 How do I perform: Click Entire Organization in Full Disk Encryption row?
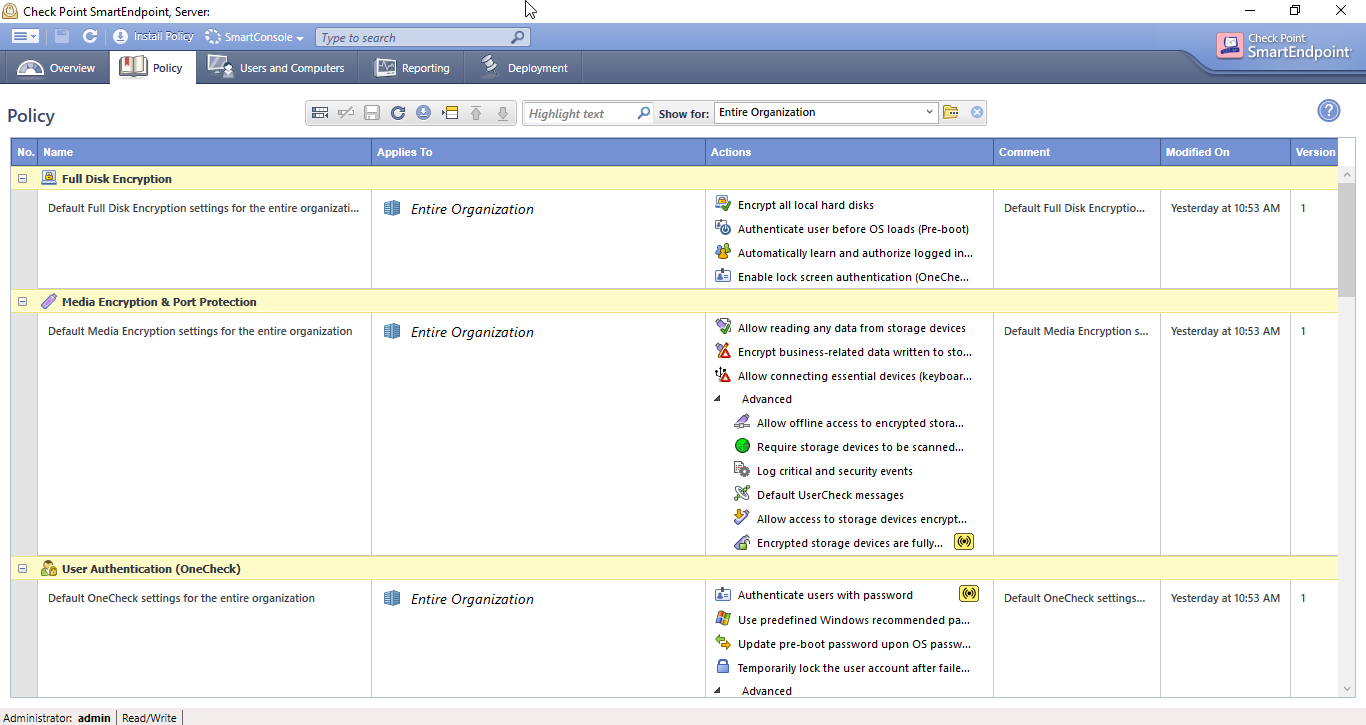pyautogui.click(x=472, y=209)
